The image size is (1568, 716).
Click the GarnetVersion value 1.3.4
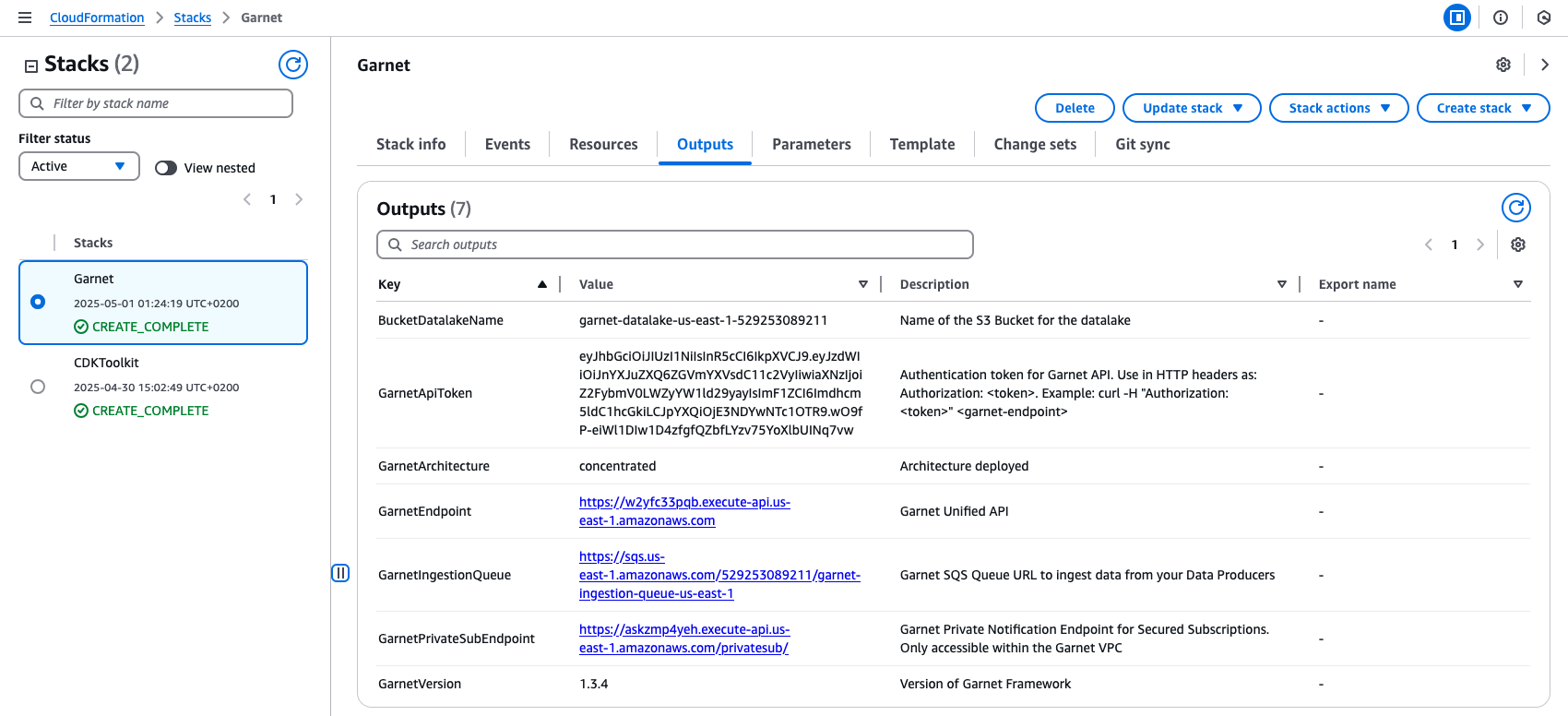click(594, 684)
